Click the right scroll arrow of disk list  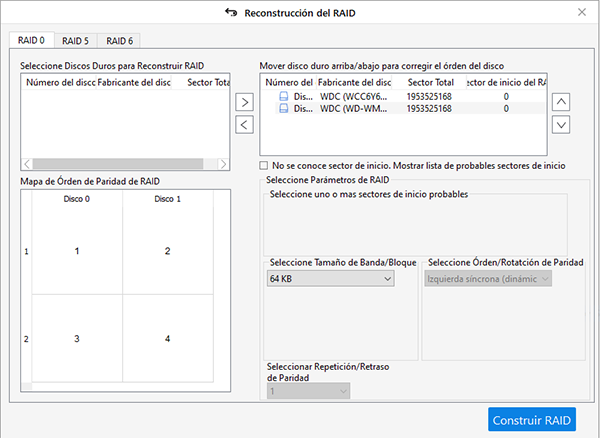click(x=223, y=164)
